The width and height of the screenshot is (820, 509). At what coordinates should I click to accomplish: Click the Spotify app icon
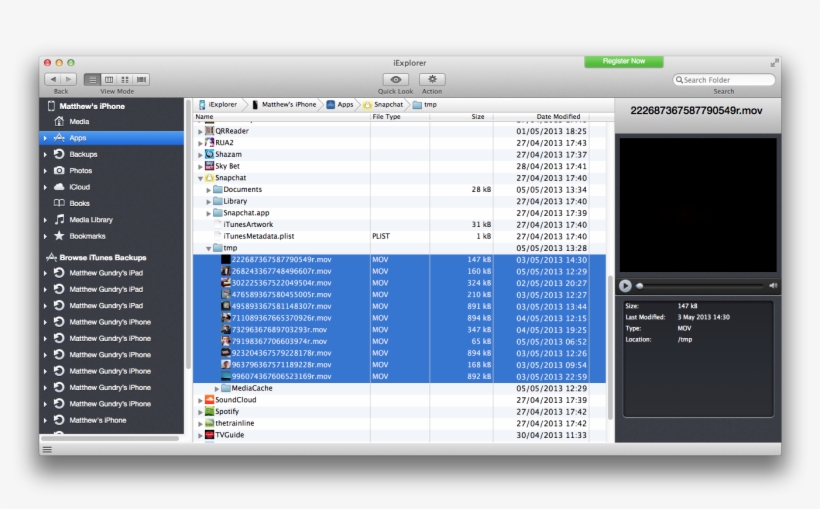(x=210, y=411)
